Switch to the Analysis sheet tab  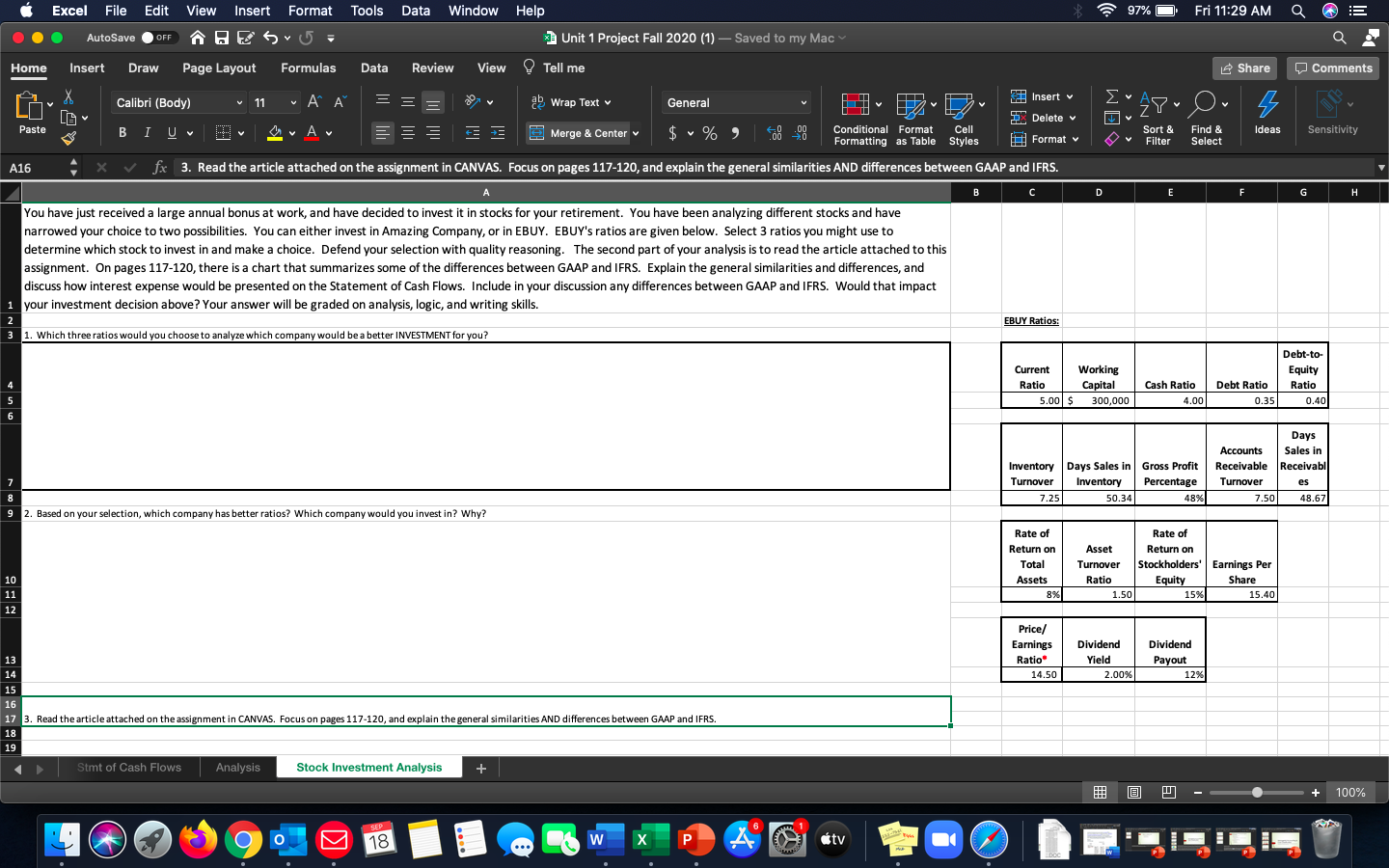(238, 768)
